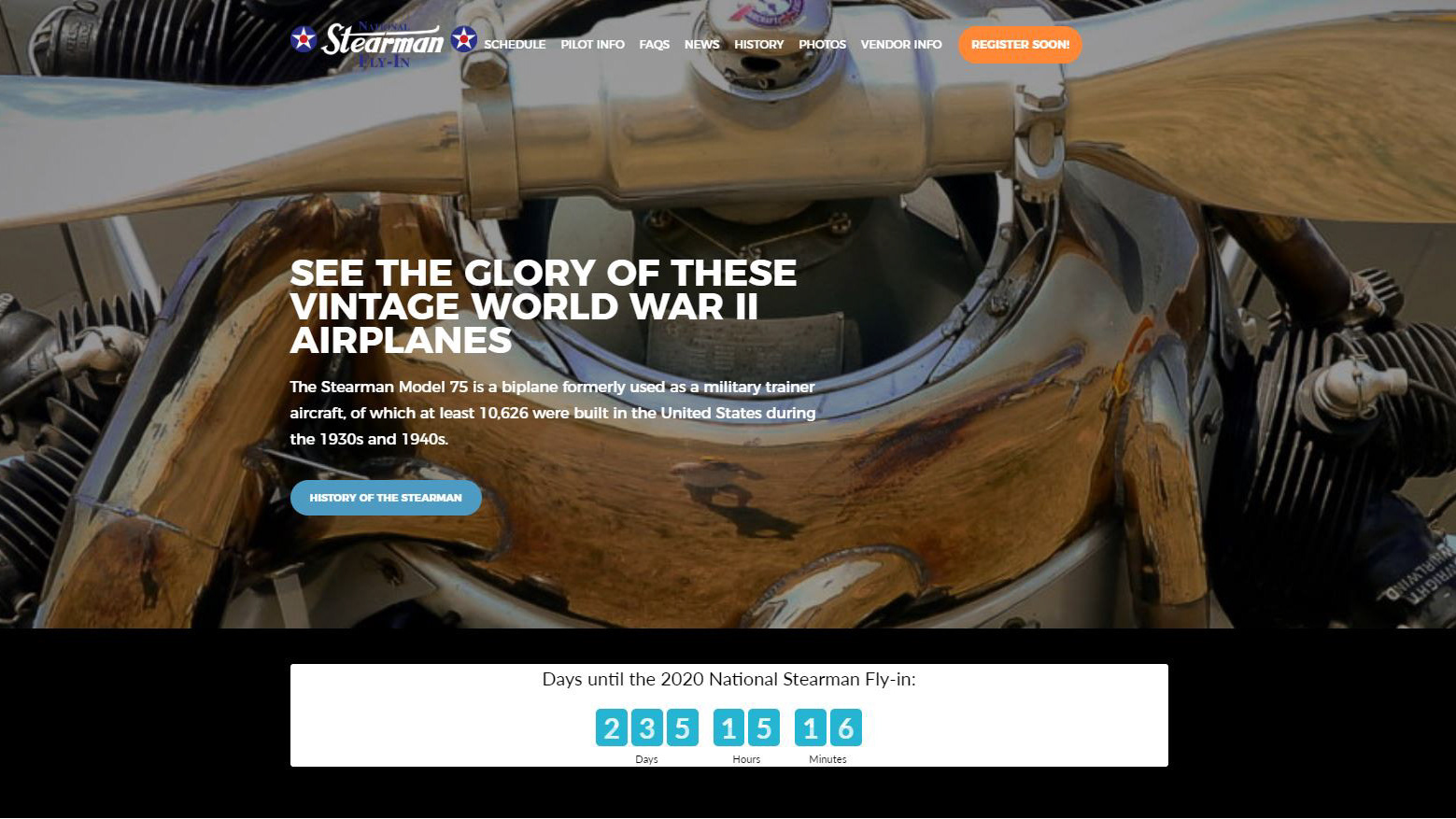The height and width of the screenshot is (819, 1456).
Task: Click the orange Register Soon button
Action: click(1020, 45)
